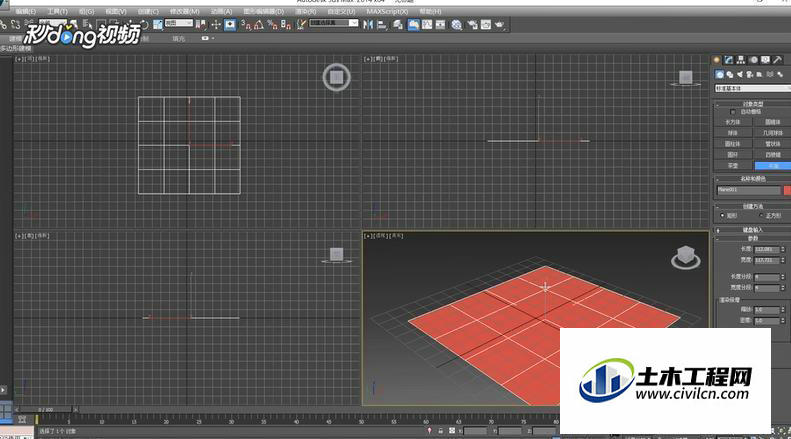This screenshot has width=791, height=439.
Task: Select the Geometry category icon
Action: (x=720, y=74)
